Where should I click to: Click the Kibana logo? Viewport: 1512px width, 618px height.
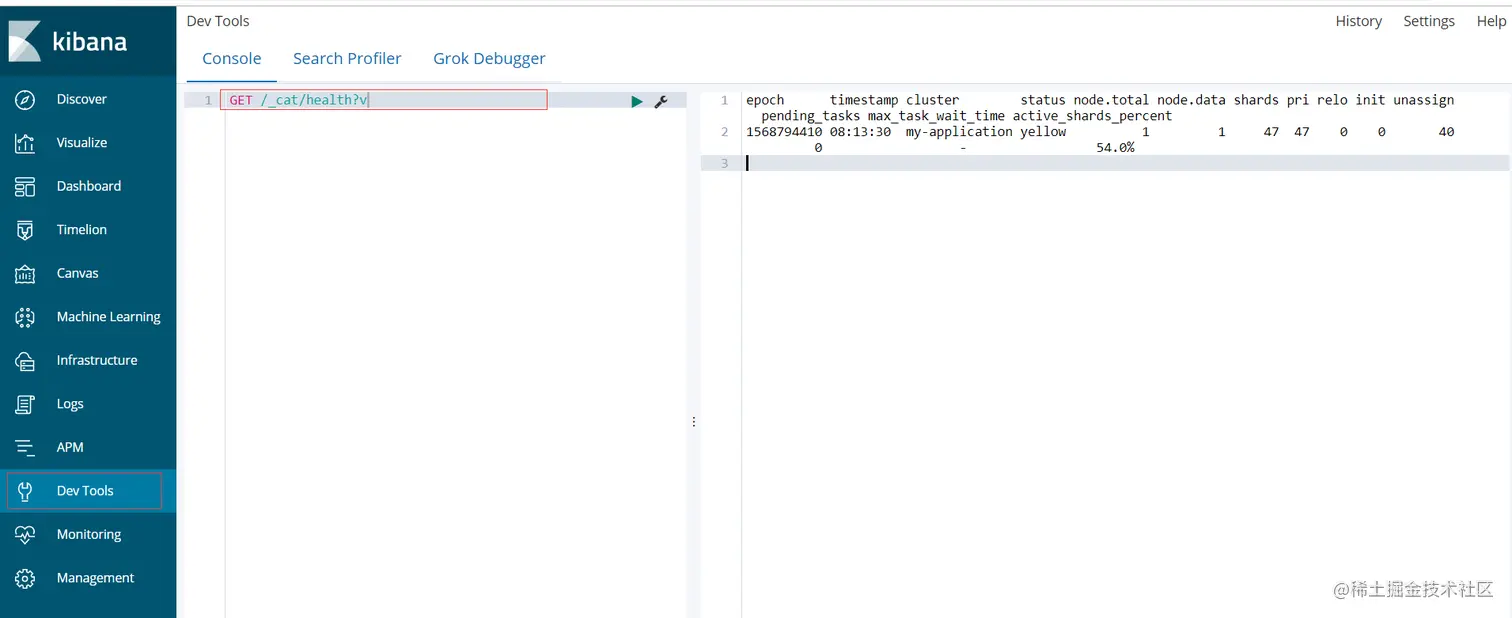tap(69, 42)
